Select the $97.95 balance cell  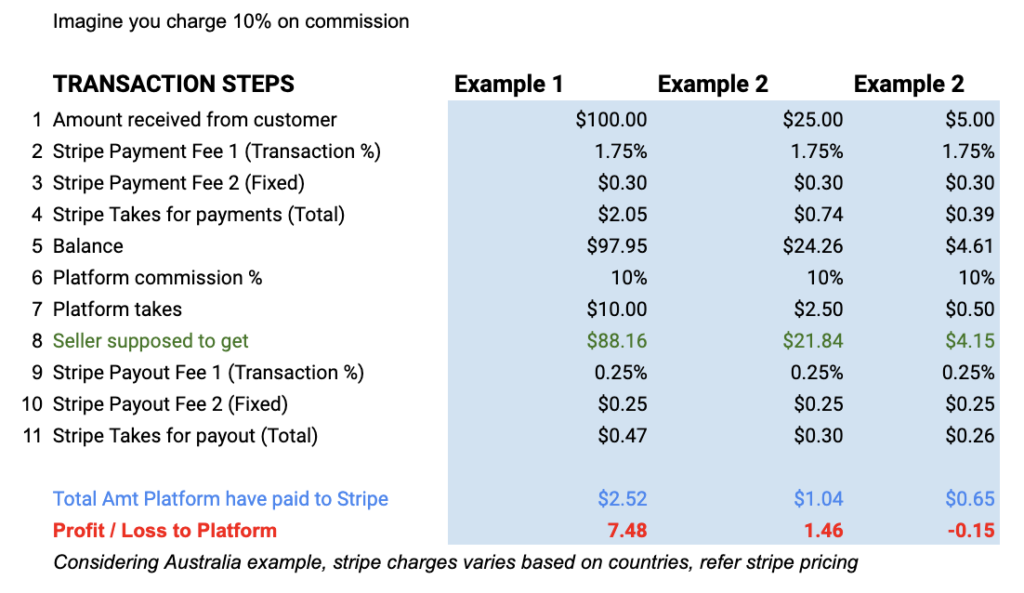[x=617, y=246]
